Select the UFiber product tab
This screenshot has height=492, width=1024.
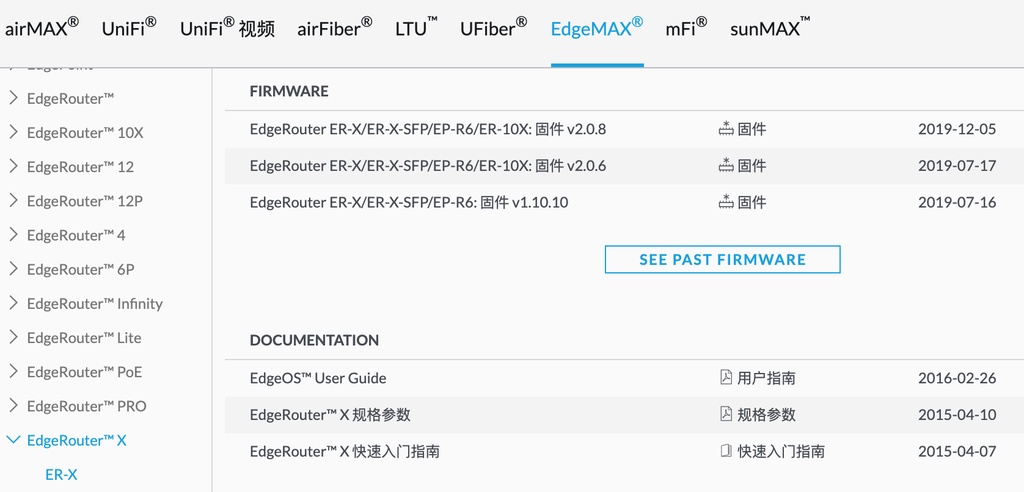coord(493,29)
